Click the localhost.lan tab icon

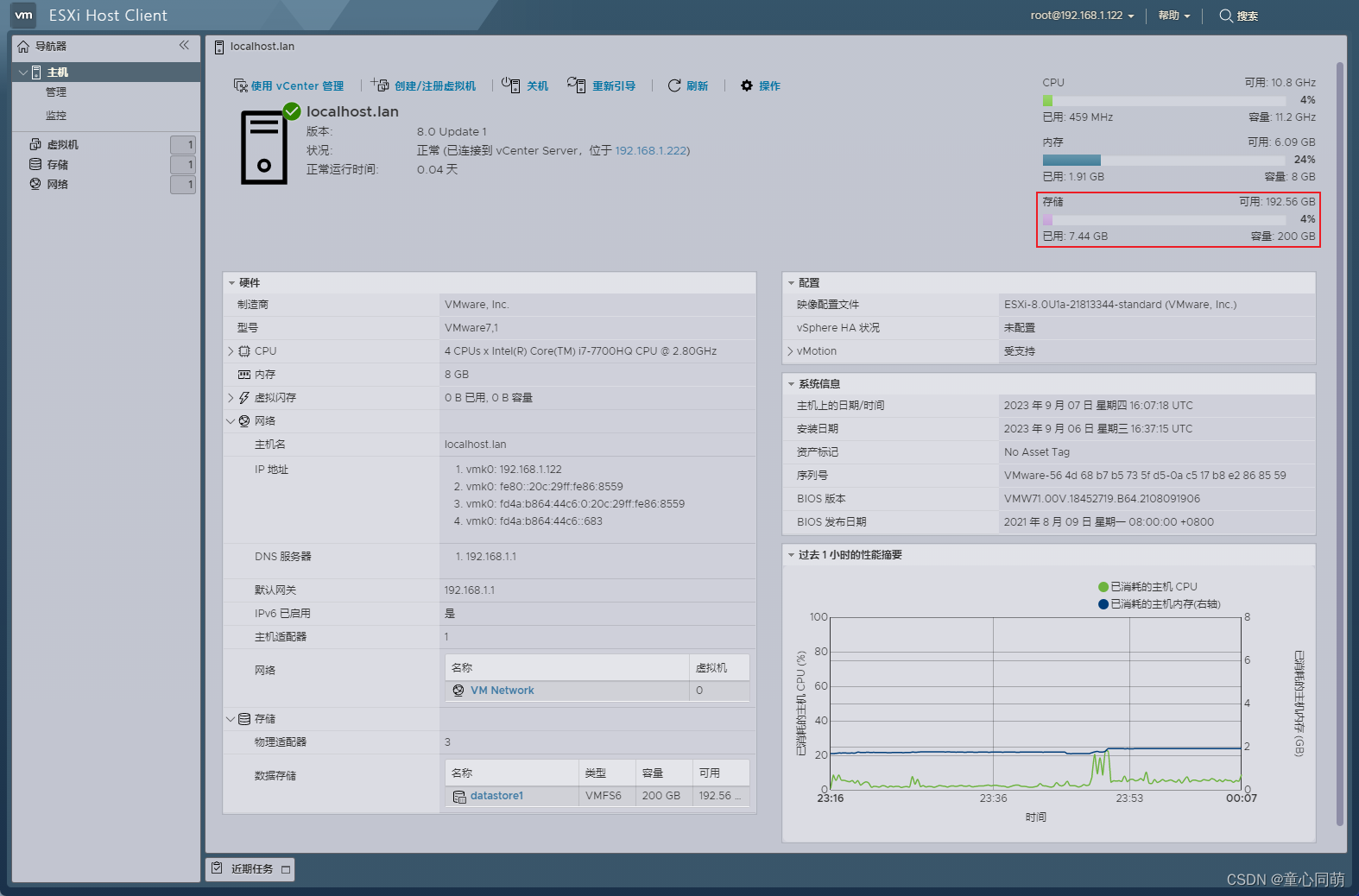pyautogui.click(x=219, y=47)
